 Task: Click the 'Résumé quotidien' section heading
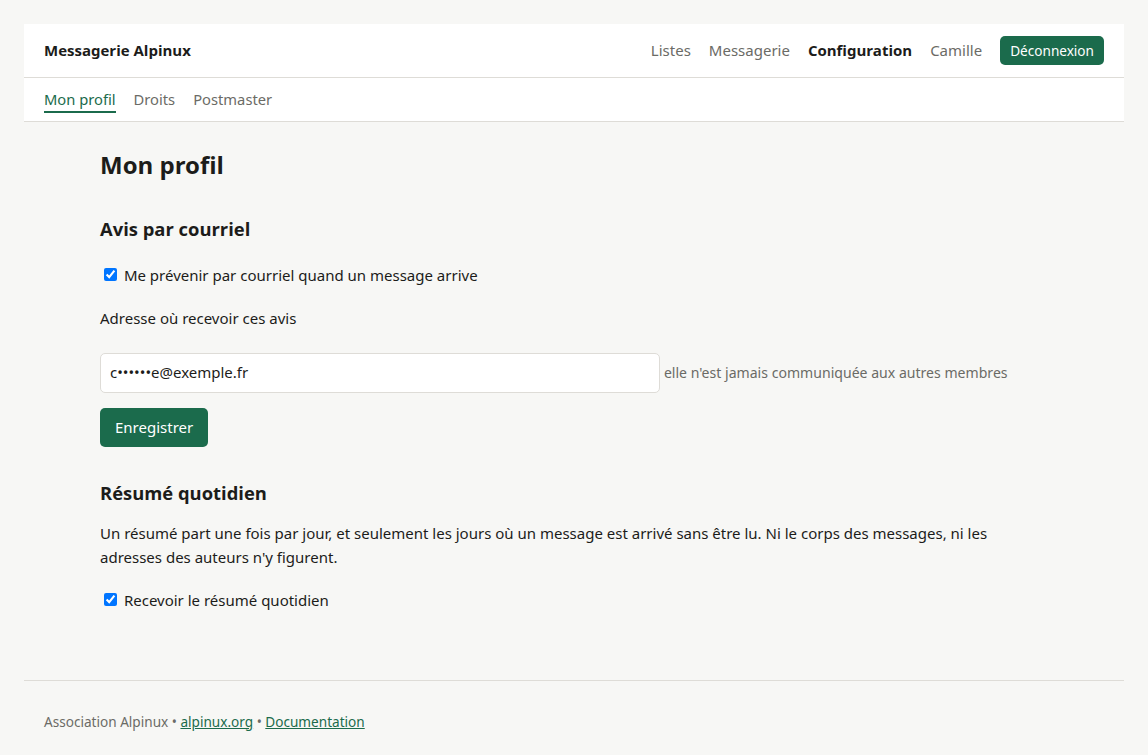click(183, 494)
